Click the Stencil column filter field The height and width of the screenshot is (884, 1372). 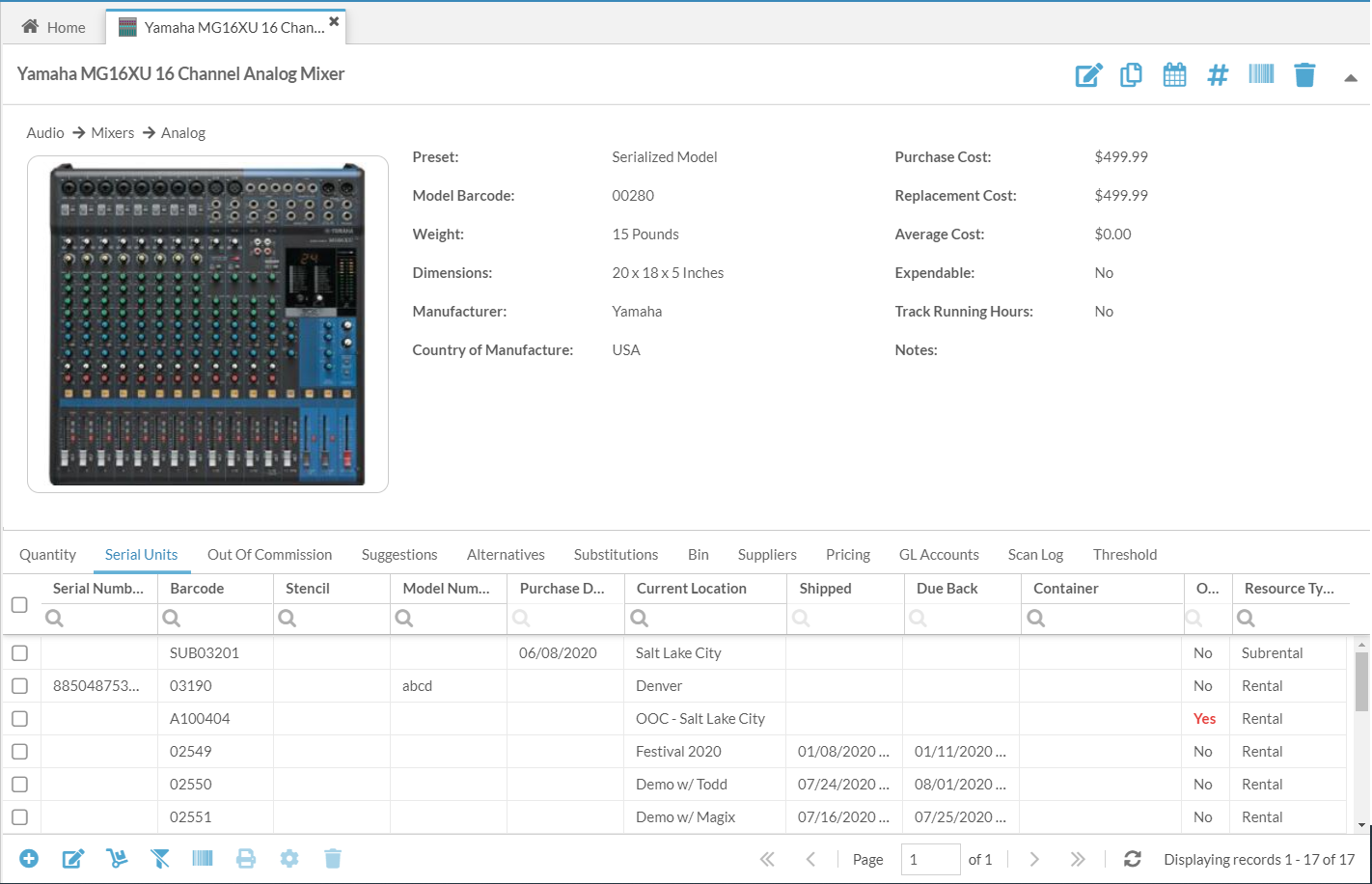coord(333,619)
